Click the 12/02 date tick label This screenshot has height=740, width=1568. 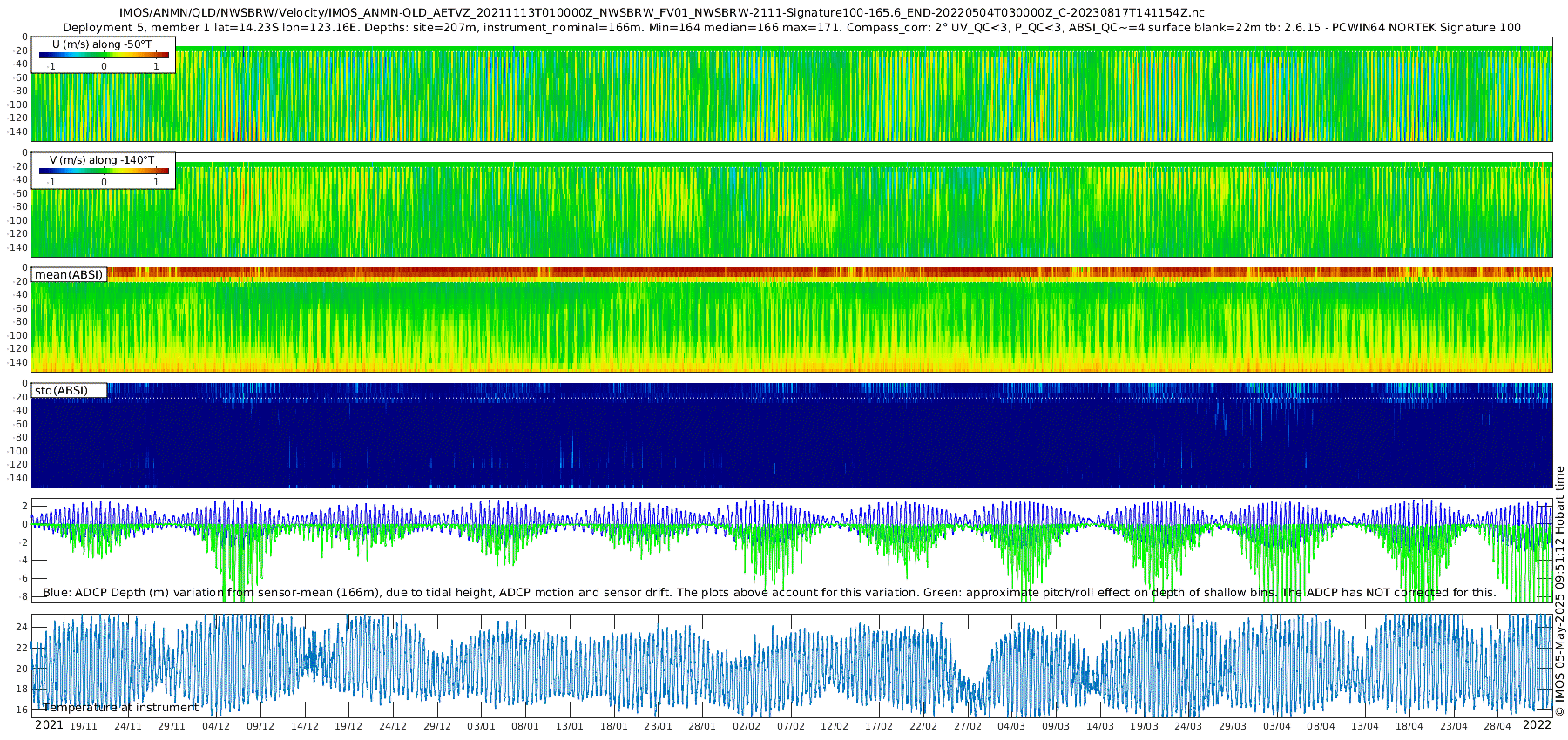tap(835, 726)
